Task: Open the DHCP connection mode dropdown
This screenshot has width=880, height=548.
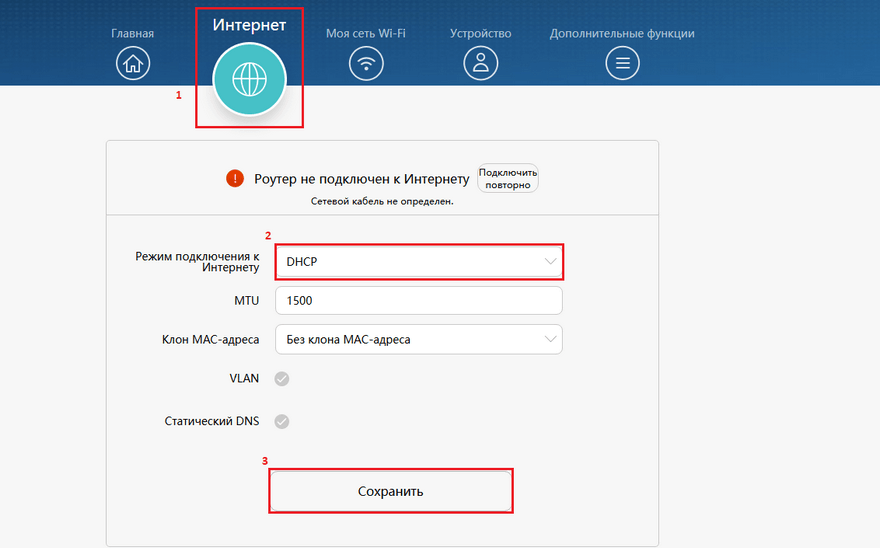Action: click(418, 262)
